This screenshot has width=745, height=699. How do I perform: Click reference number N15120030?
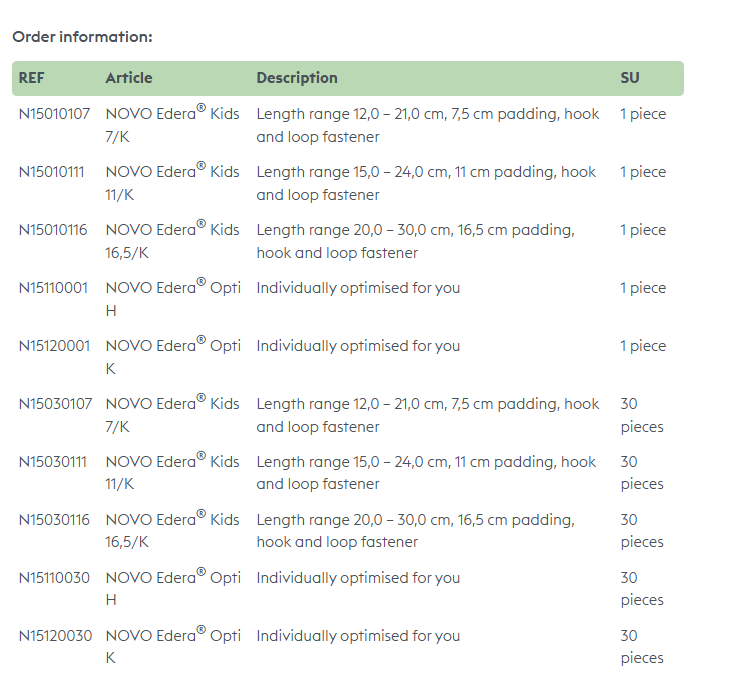click(54, 636)
